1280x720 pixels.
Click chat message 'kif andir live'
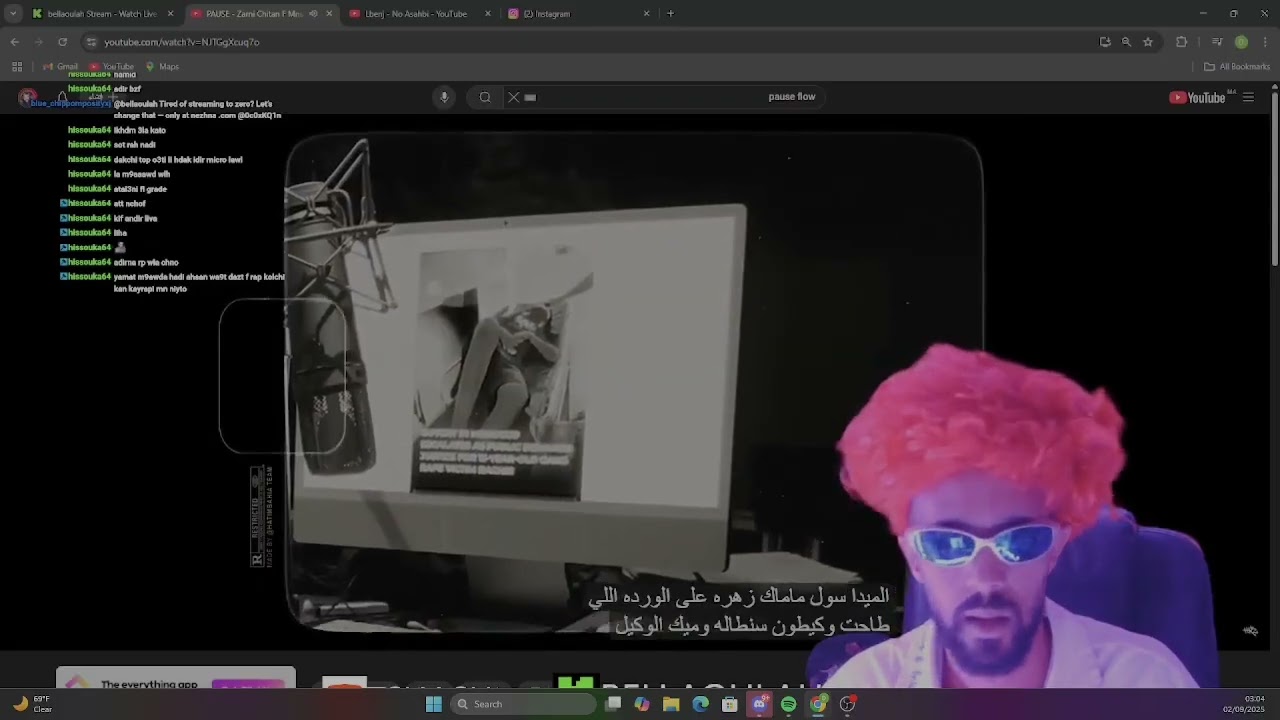(x=135, y=218)
